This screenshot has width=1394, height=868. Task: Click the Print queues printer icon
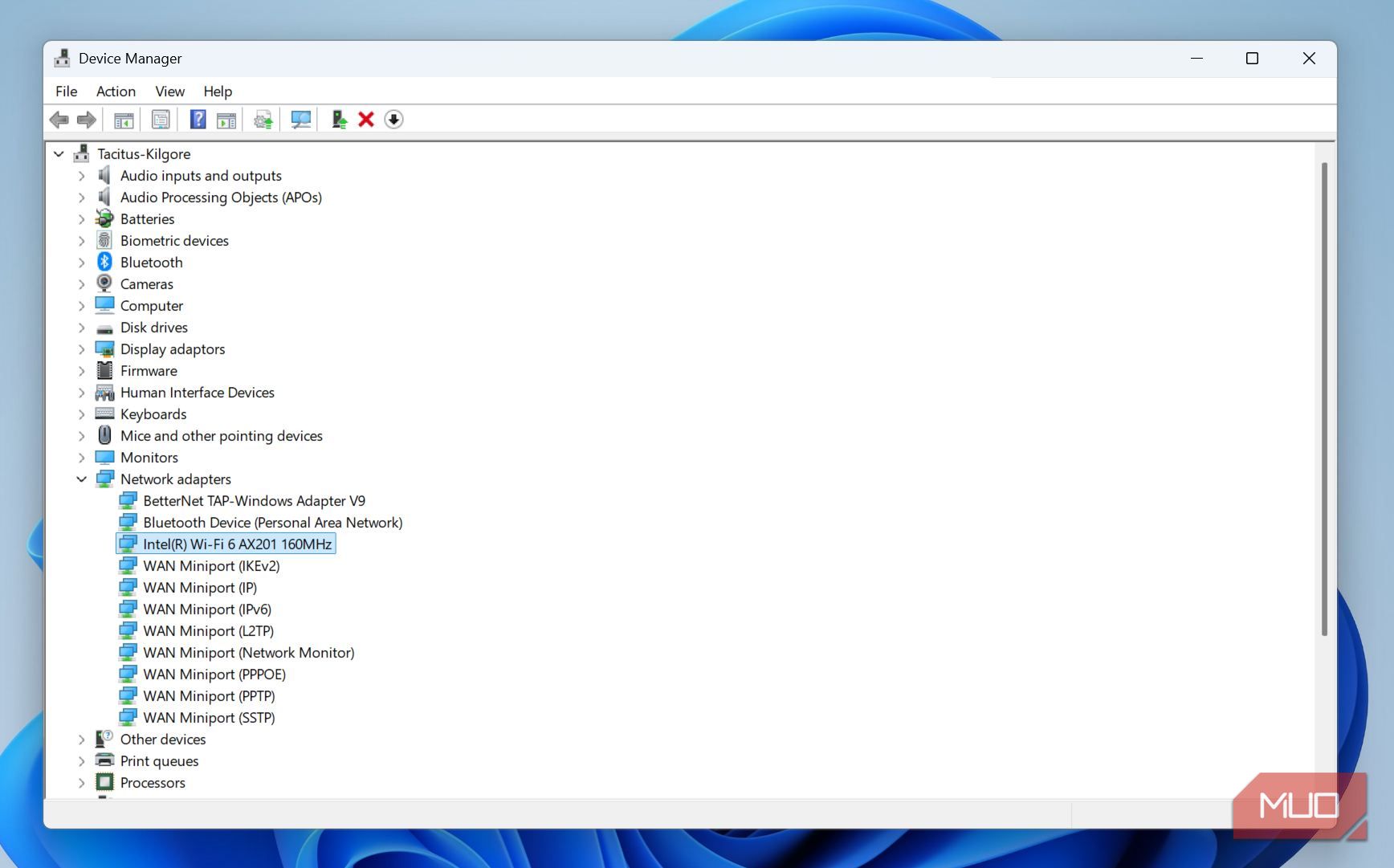click(x=104, y=760)
